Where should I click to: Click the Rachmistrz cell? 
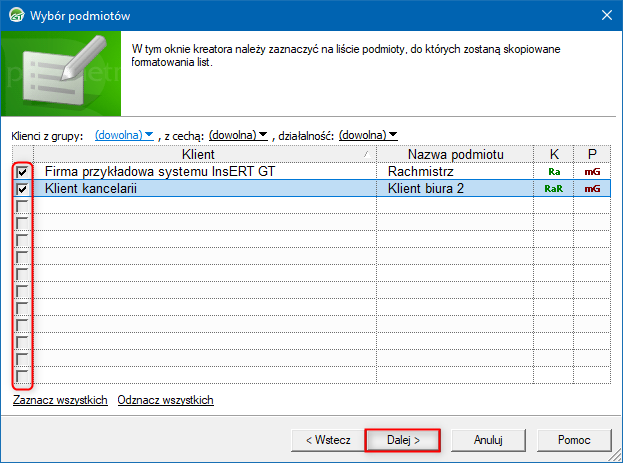(x=455, y=172)
